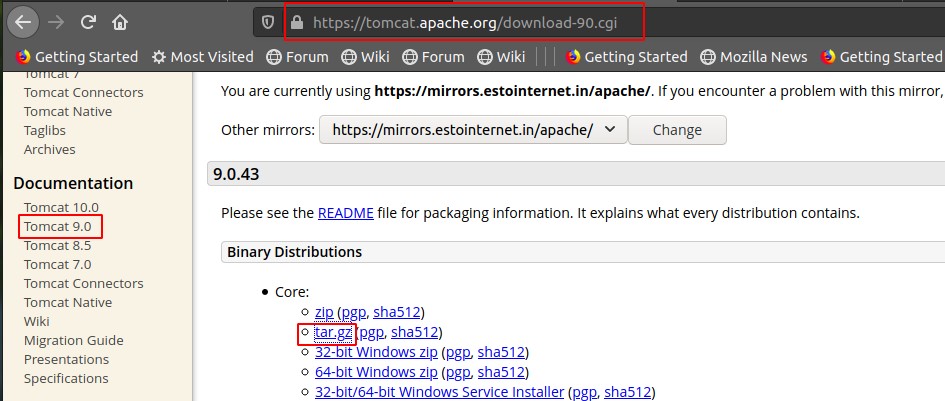Image resolution: width=945 pixels, height=401 pixels.
Task: Download the 64-bit Windows zip
Action: click(378, 372)
